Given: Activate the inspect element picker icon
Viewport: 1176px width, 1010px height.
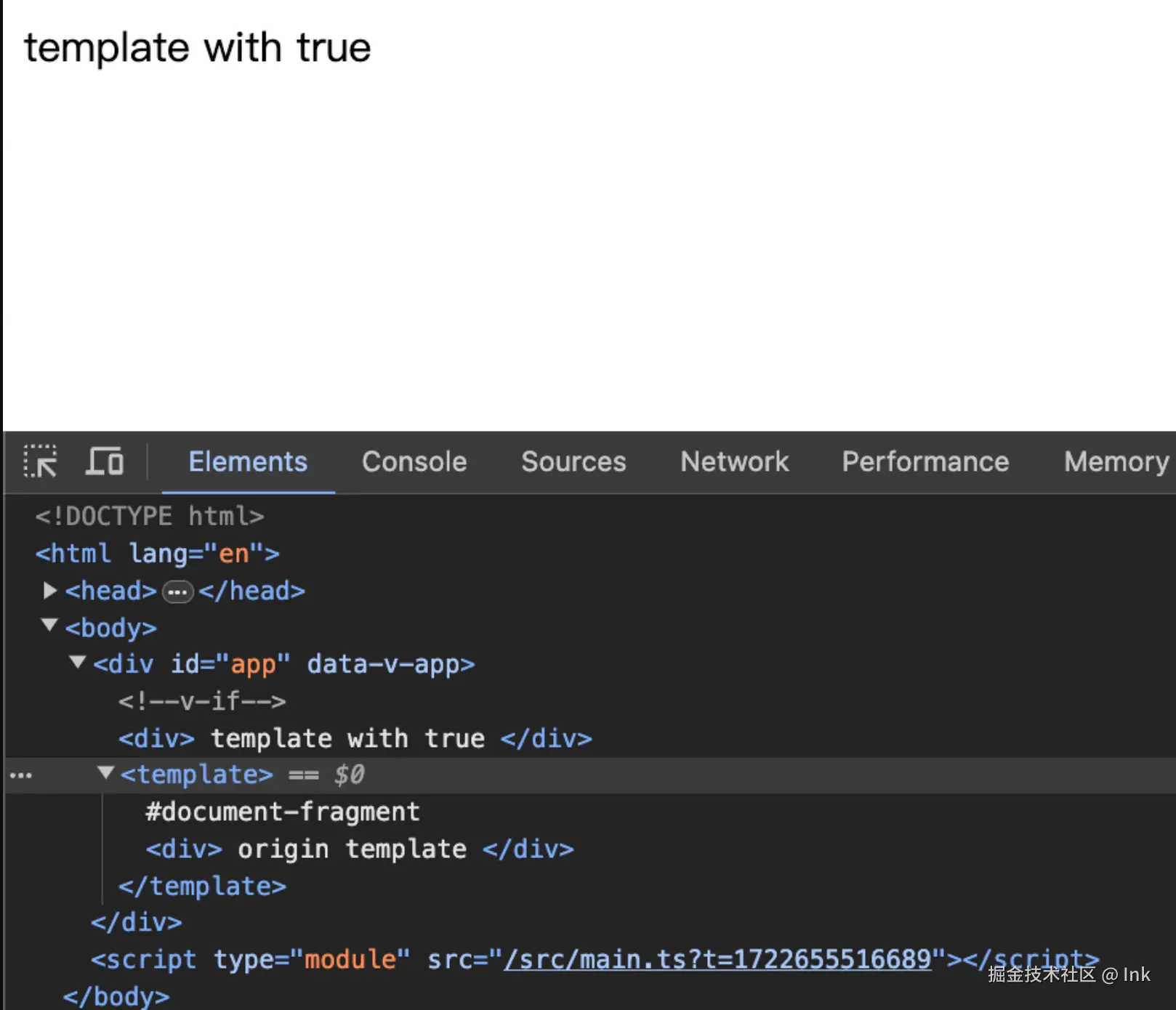Looking at the screenshot, I should pyautogui.click(x=40, y=462).
